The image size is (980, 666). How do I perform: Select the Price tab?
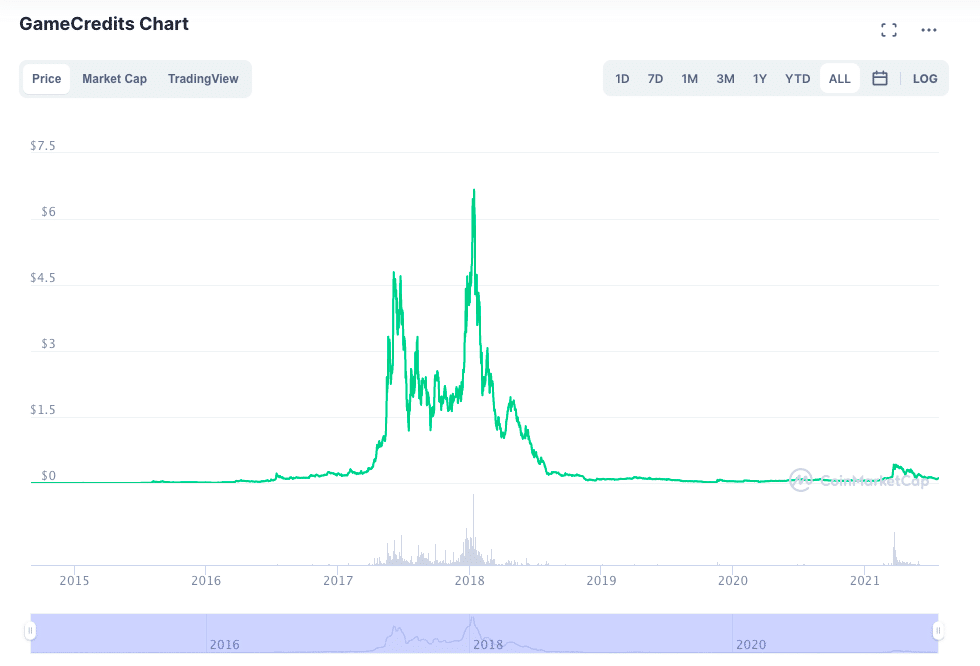pyautogui.click(x=47, y=79)
